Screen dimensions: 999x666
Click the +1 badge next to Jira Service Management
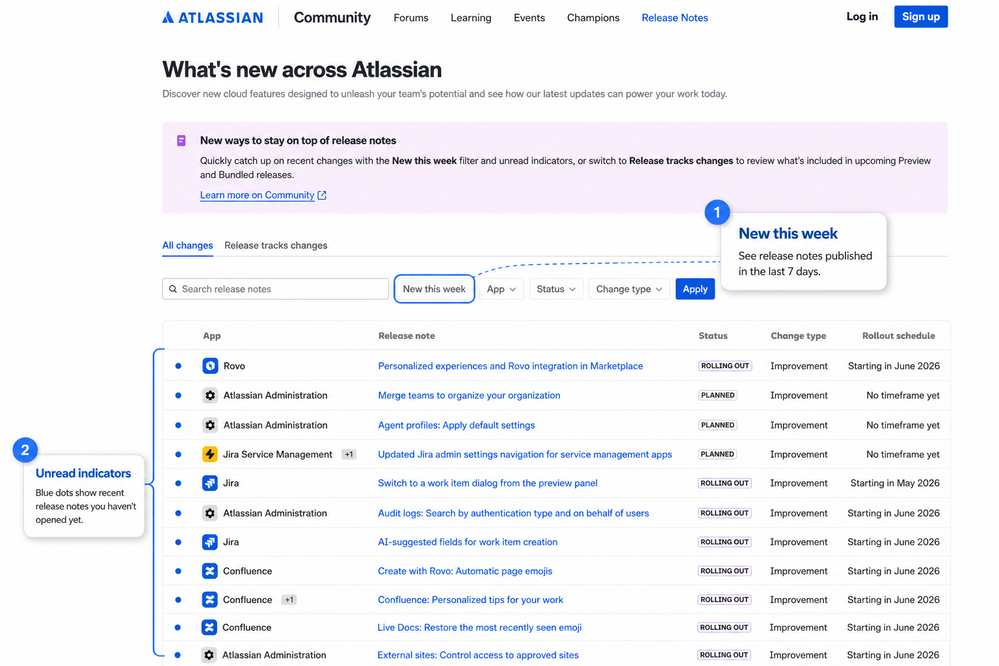pos(349,454)
